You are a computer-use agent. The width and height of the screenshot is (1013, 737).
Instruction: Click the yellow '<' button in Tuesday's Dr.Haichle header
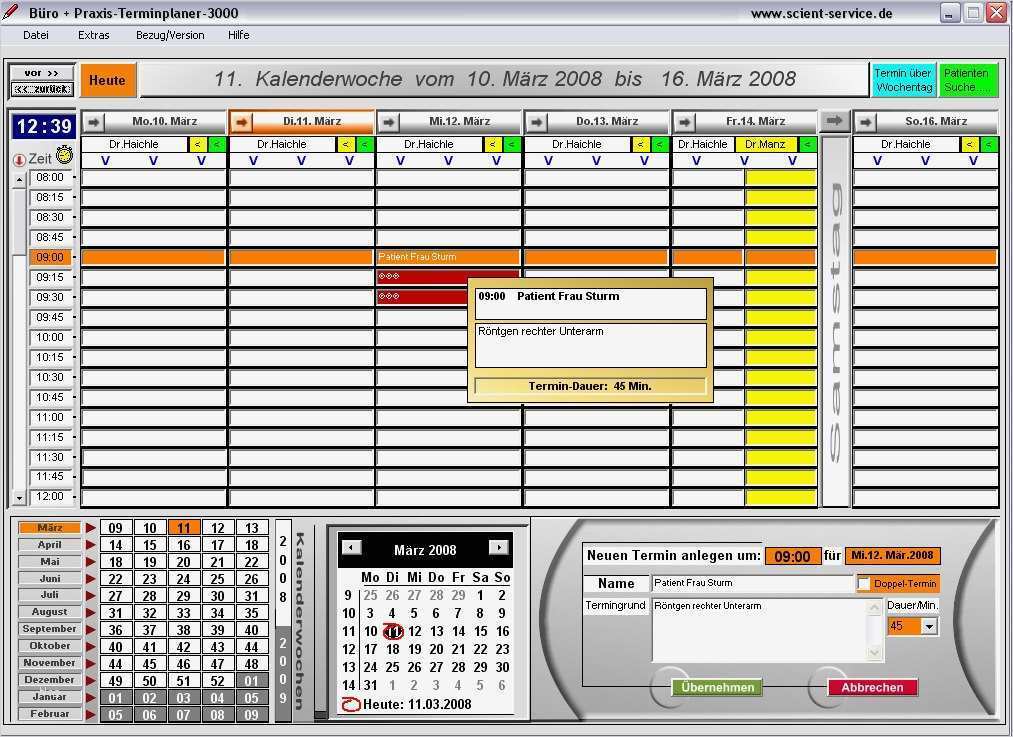(346, 145)
